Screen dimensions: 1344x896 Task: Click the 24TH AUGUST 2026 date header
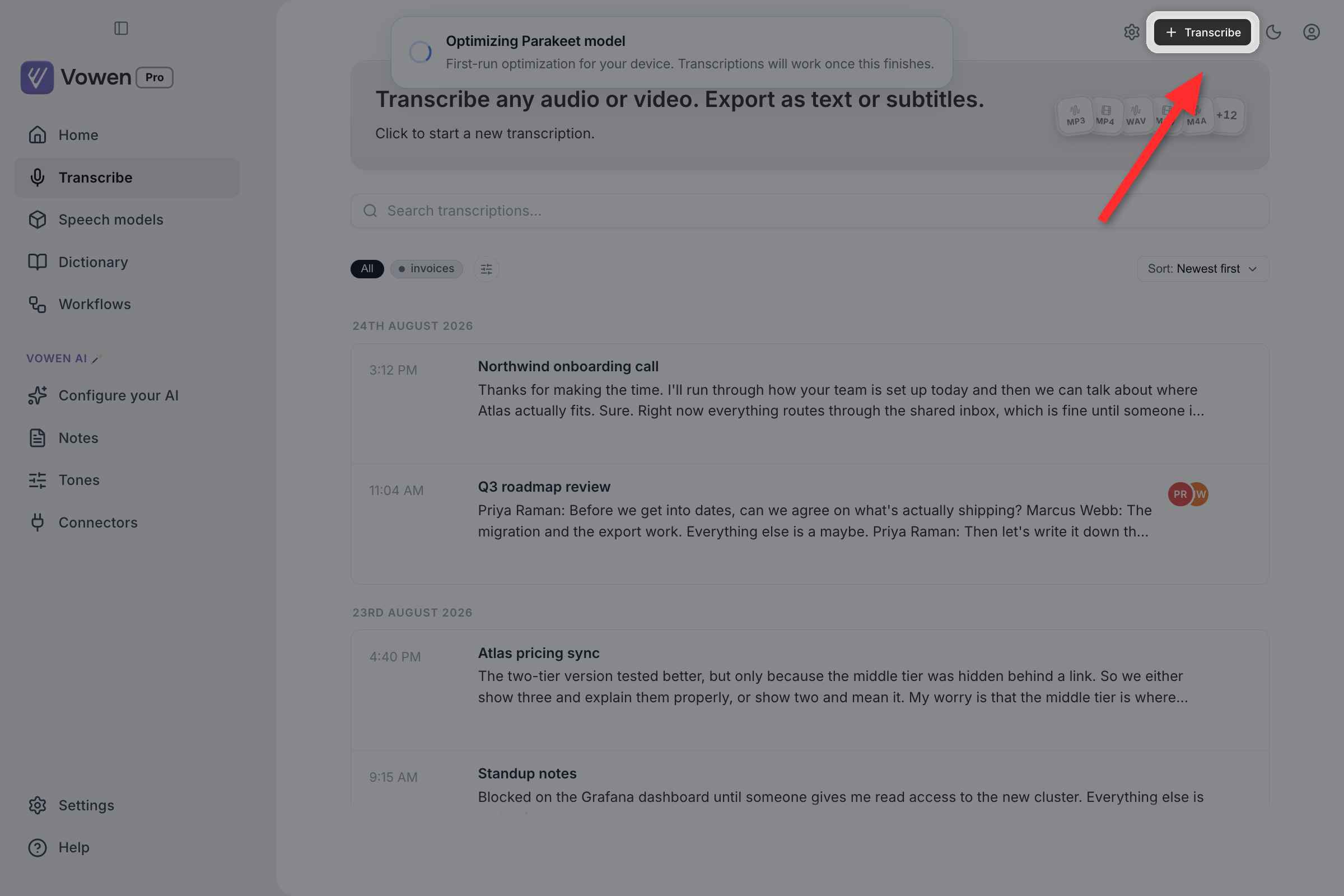413,326
